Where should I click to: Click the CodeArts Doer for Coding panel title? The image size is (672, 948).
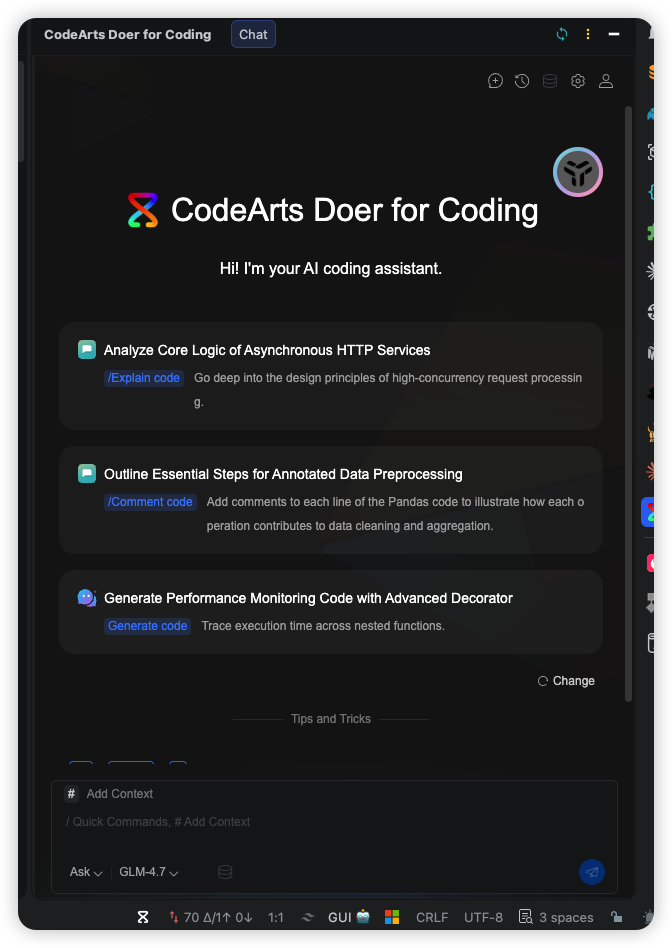(x=128, y=34)
